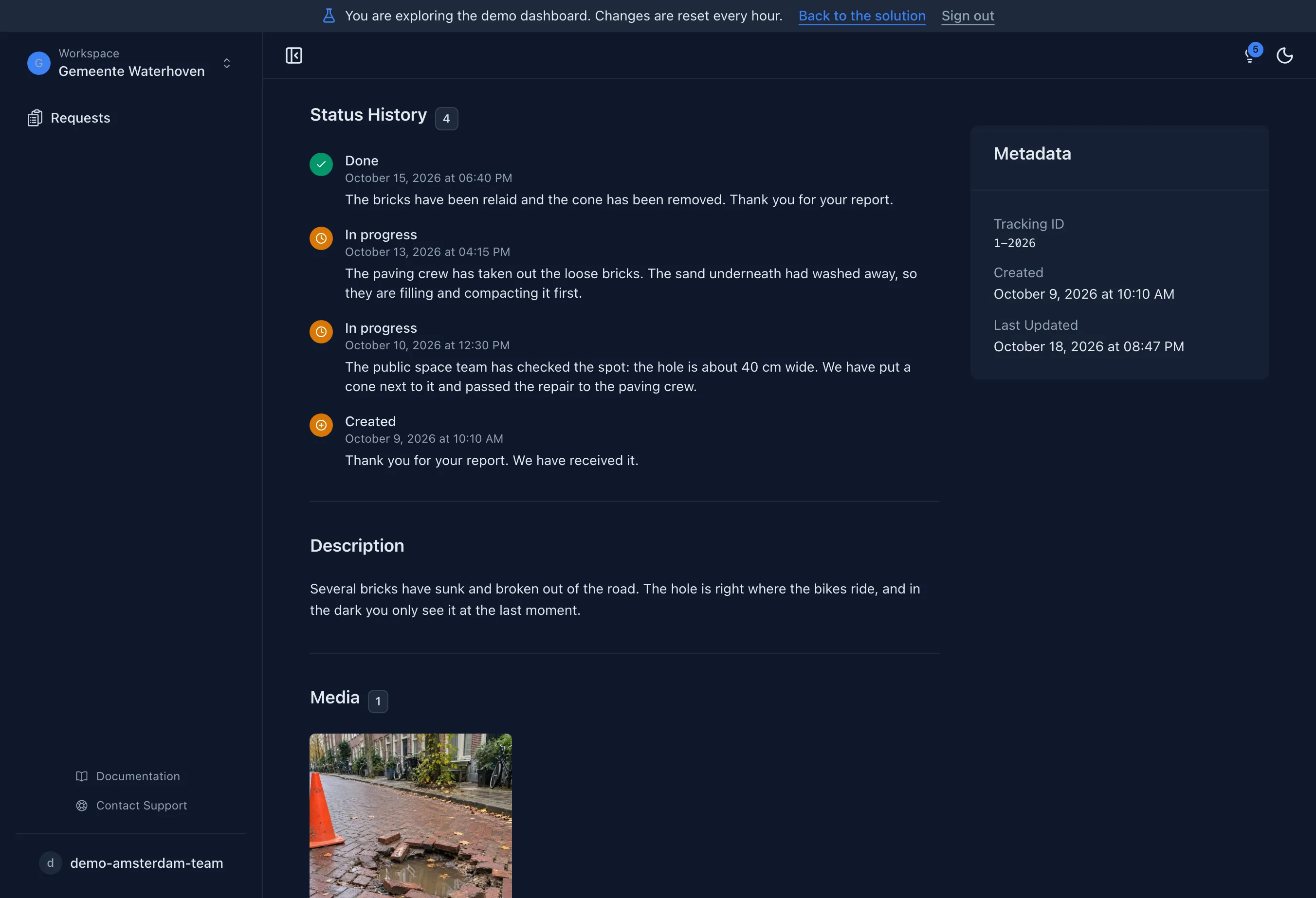Click the metadata Created date October 9 value
Screen dimensions: 1316x898
click(1083, 294)
